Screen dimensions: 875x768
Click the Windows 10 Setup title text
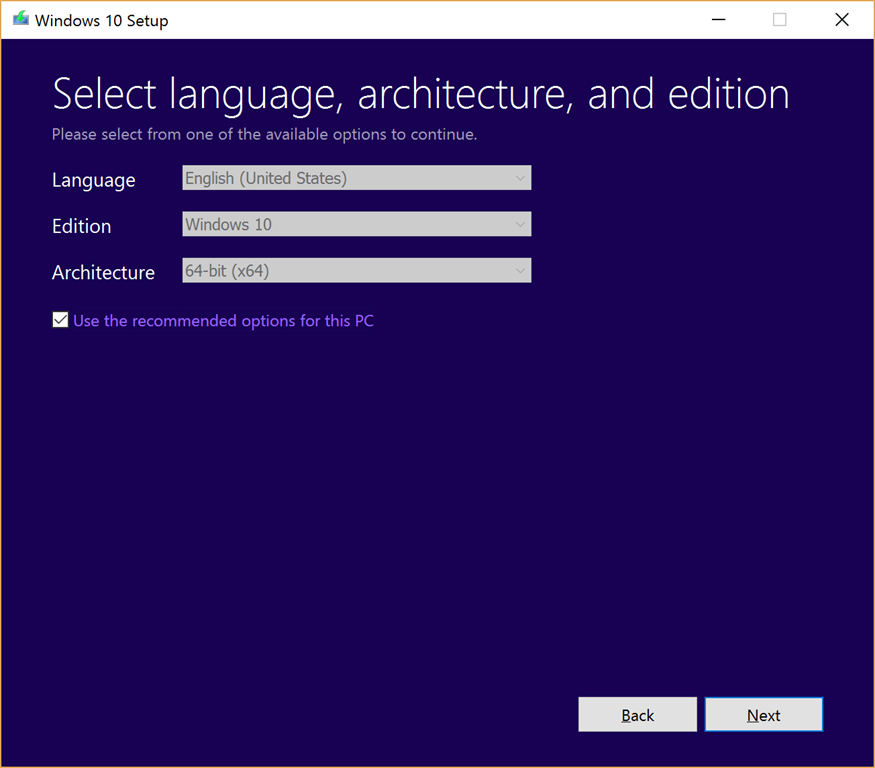point(102,21)
